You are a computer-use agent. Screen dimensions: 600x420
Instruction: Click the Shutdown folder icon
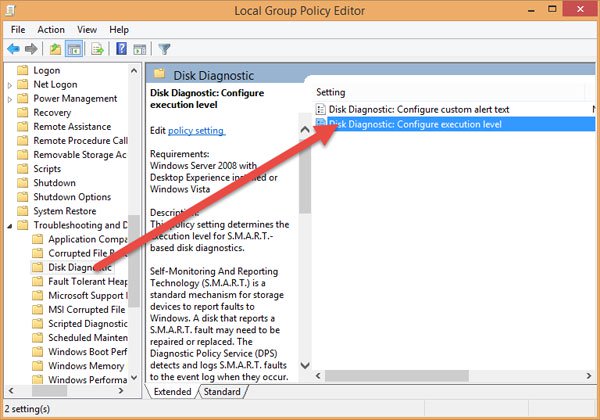(x=23, y=183)
